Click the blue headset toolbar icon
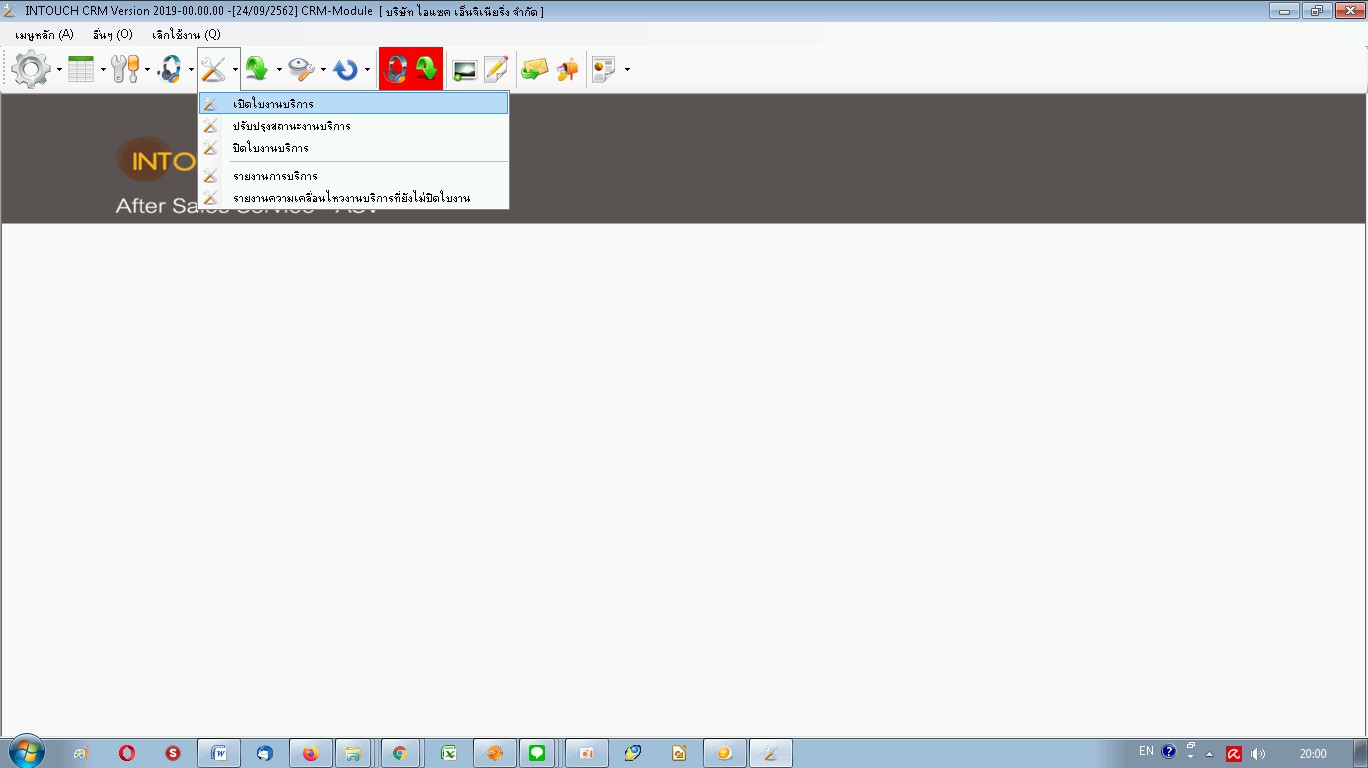Image resolution: width=1368 pixels, height=768 pixels. 170,69
